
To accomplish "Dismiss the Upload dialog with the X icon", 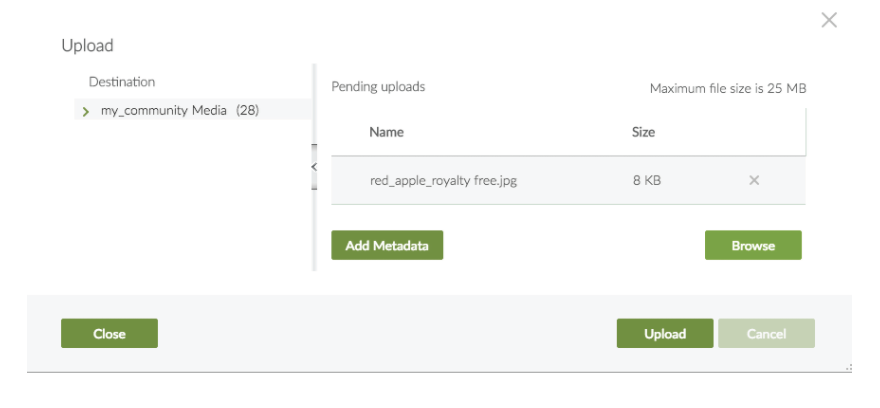I will point(828,20).
